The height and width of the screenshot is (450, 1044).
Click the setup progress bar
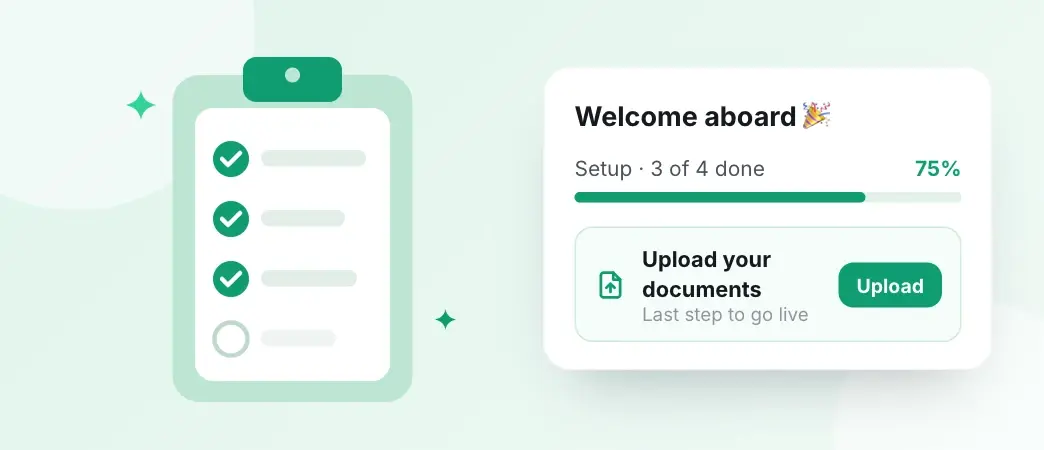768,197
